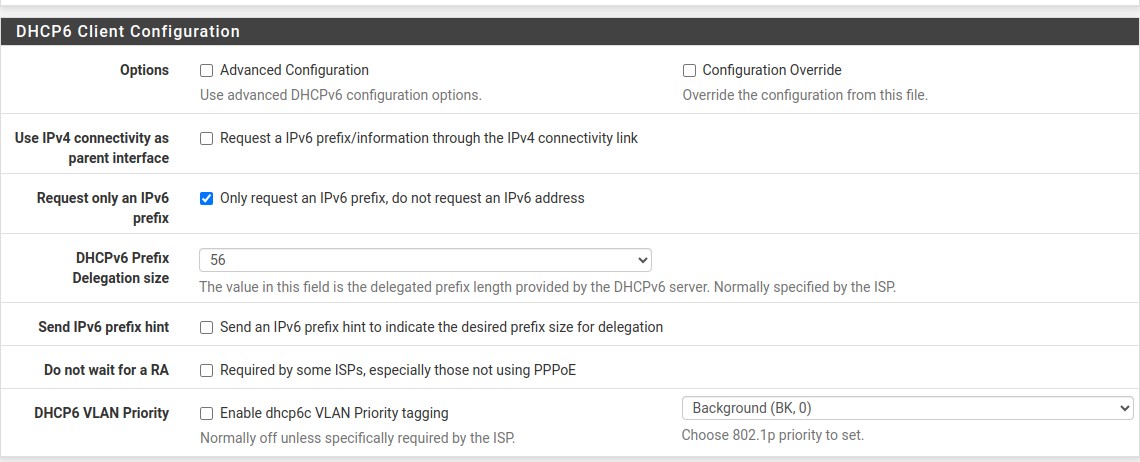The image size is (1140, 462).
Task: Uncheck the only-request-IPv6-prefix checkbox
Action: pos(207,199)
